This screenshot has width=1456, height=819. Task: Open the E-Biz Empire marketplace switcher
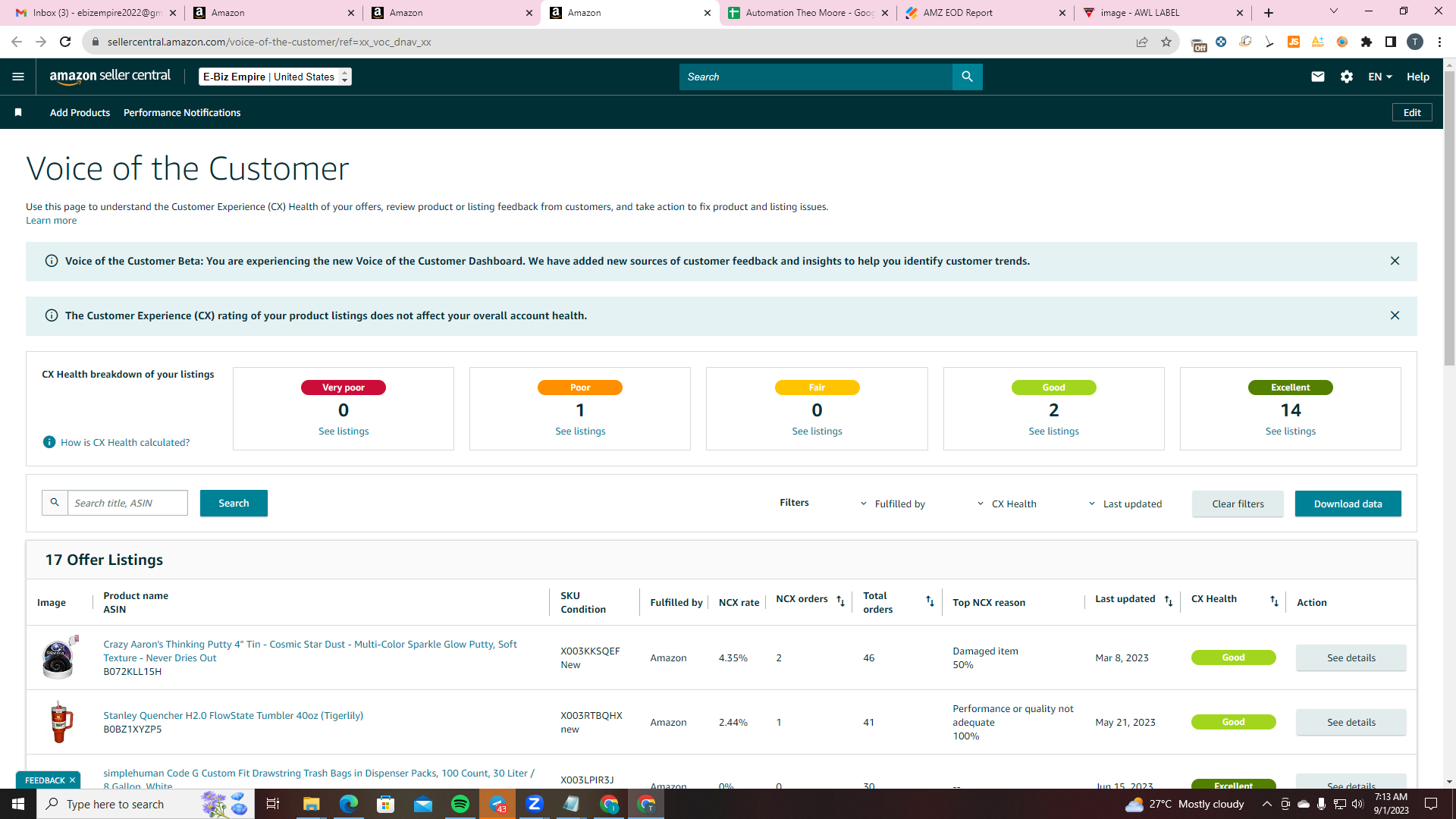(x=275, y=77)
